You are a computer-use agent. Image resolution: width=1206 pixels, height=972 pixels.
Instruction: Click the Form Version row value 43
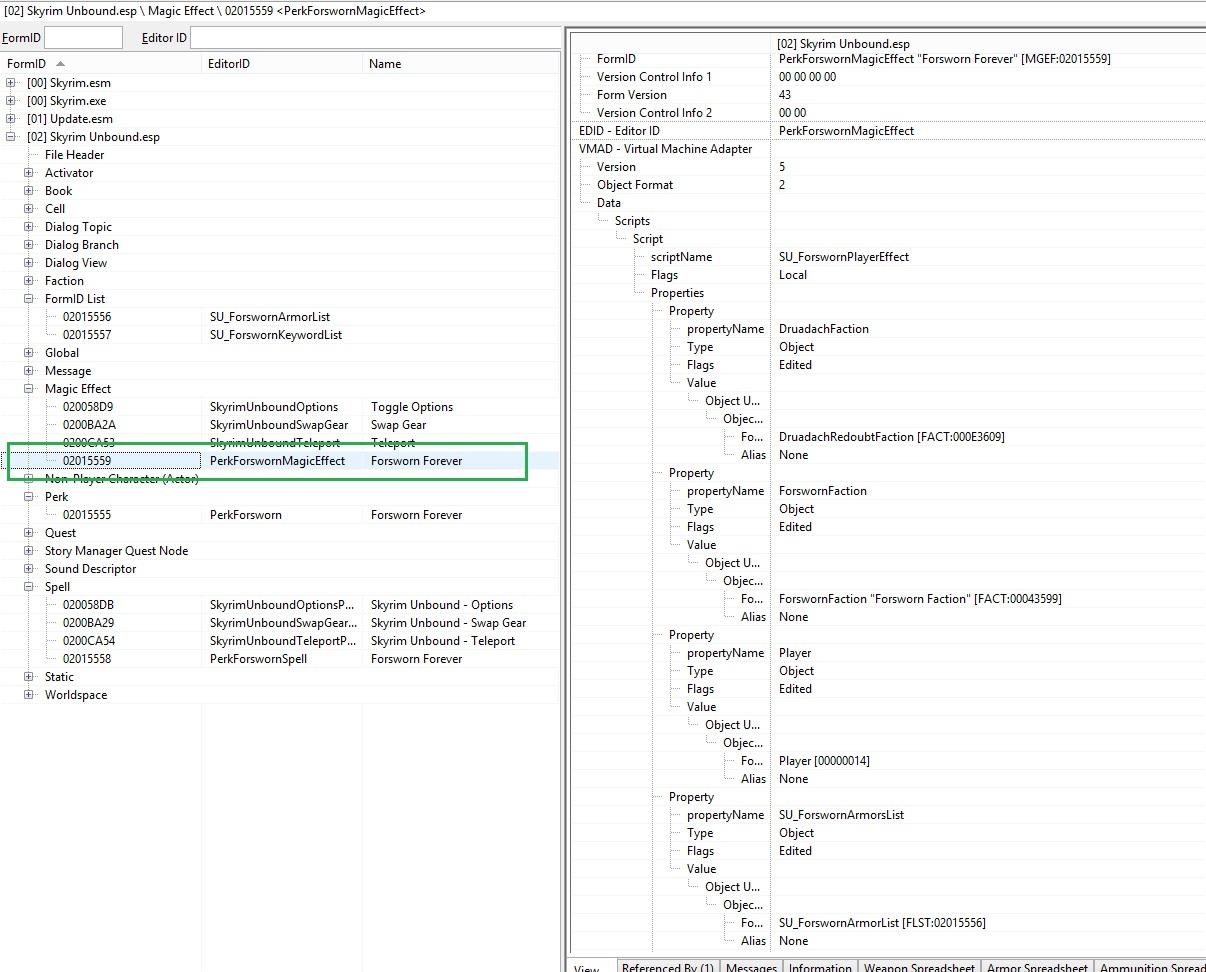[x=785, y=95]
